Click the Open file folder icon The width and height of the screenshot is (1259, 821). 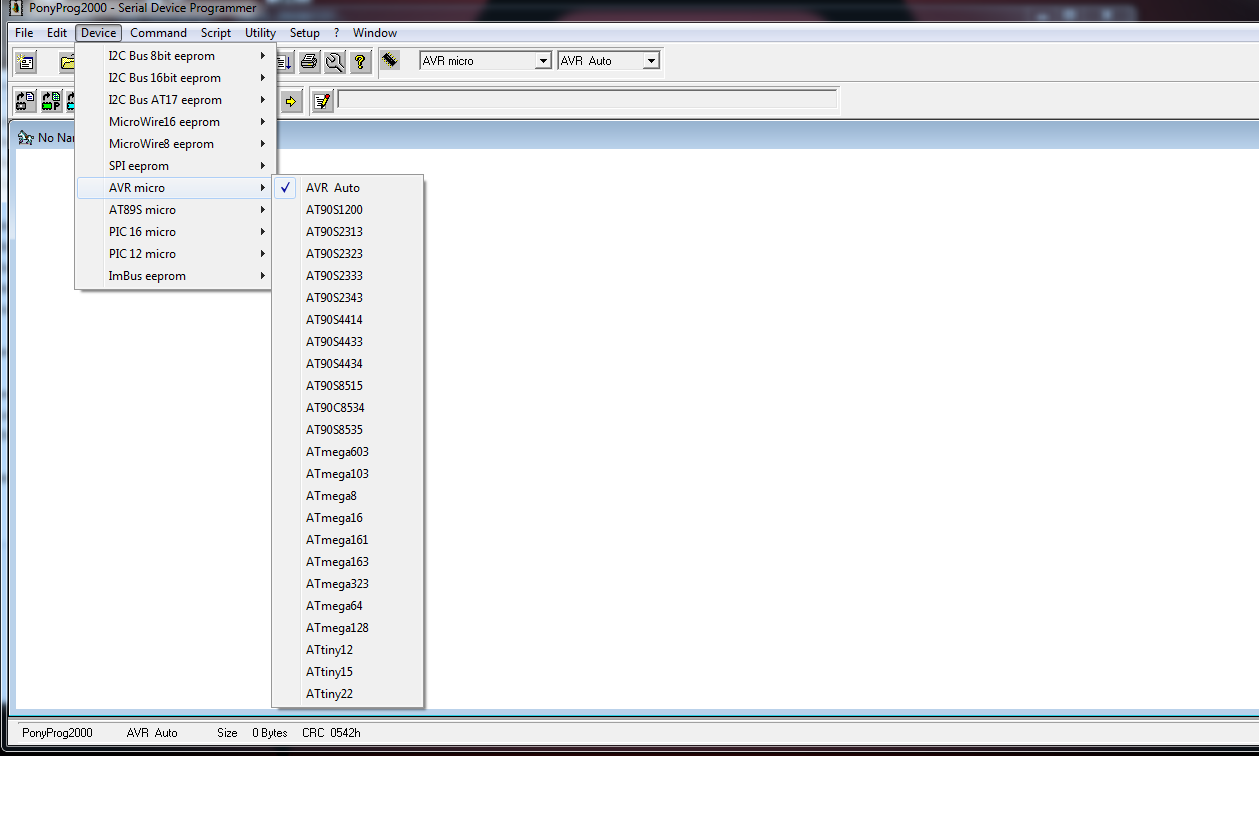click(68, 62)
